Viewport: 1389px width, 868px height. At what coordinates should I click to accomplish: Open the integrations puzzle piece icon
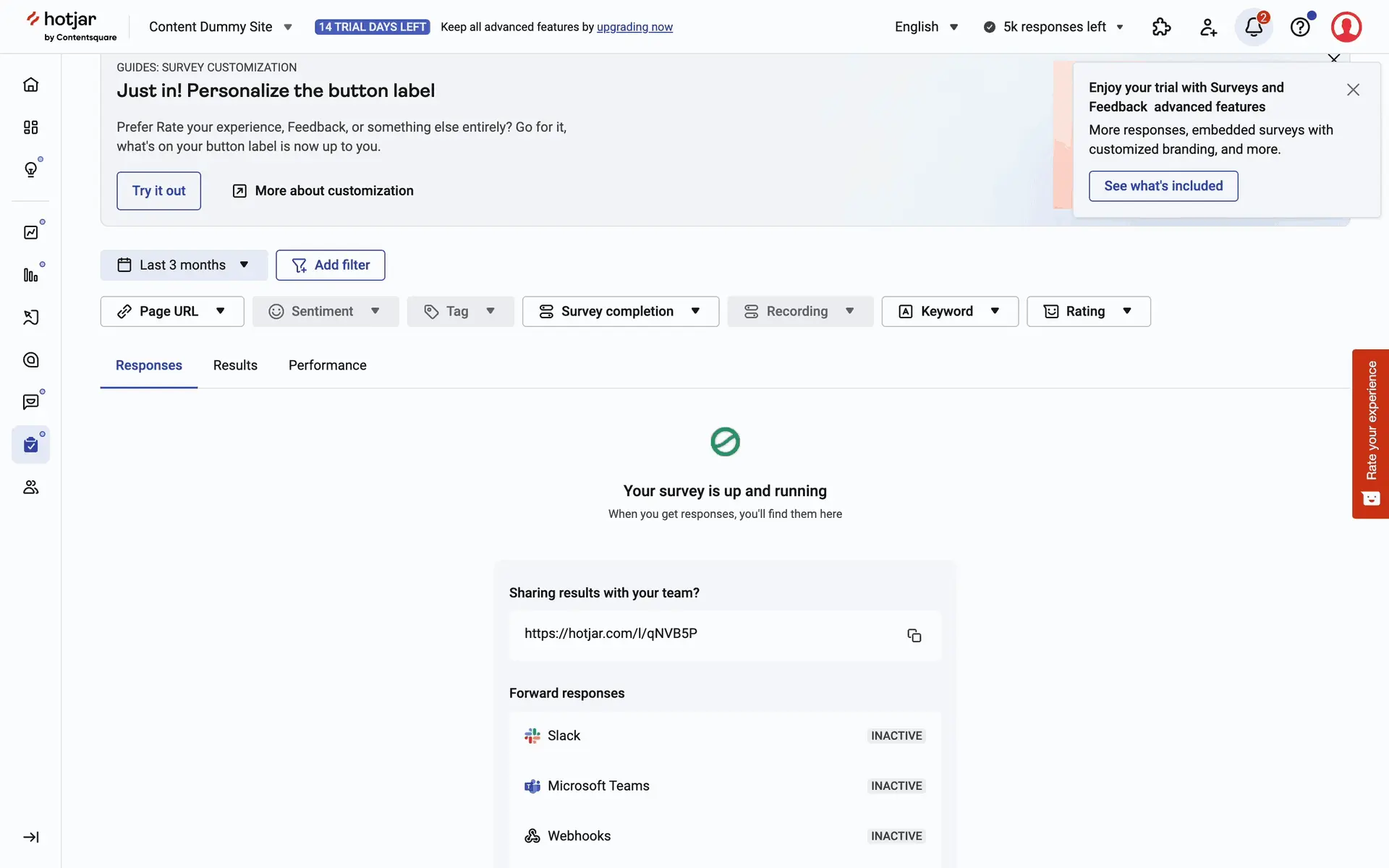point(1161,27)
